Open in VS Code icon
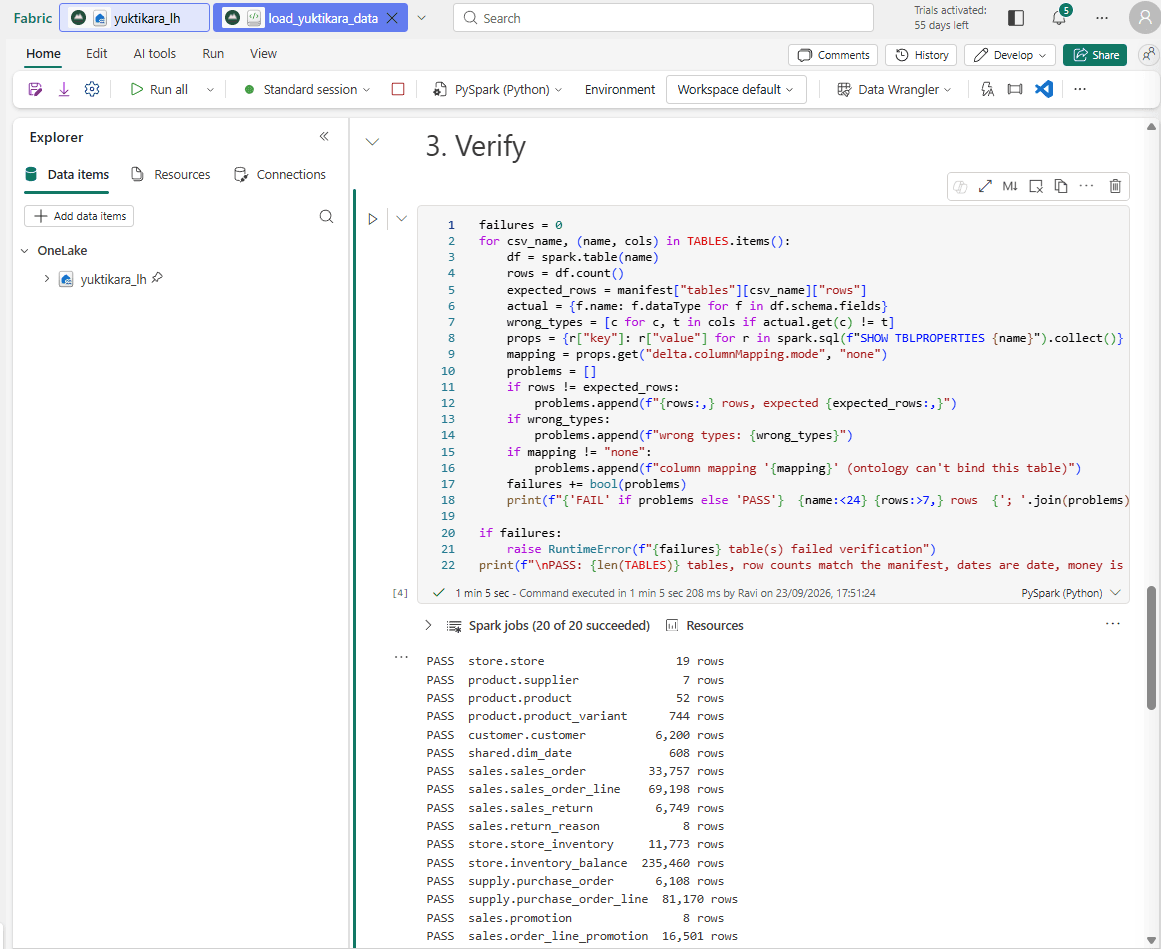The width and height of the screenshot is (1161, 949). [x=1044, y=90]
